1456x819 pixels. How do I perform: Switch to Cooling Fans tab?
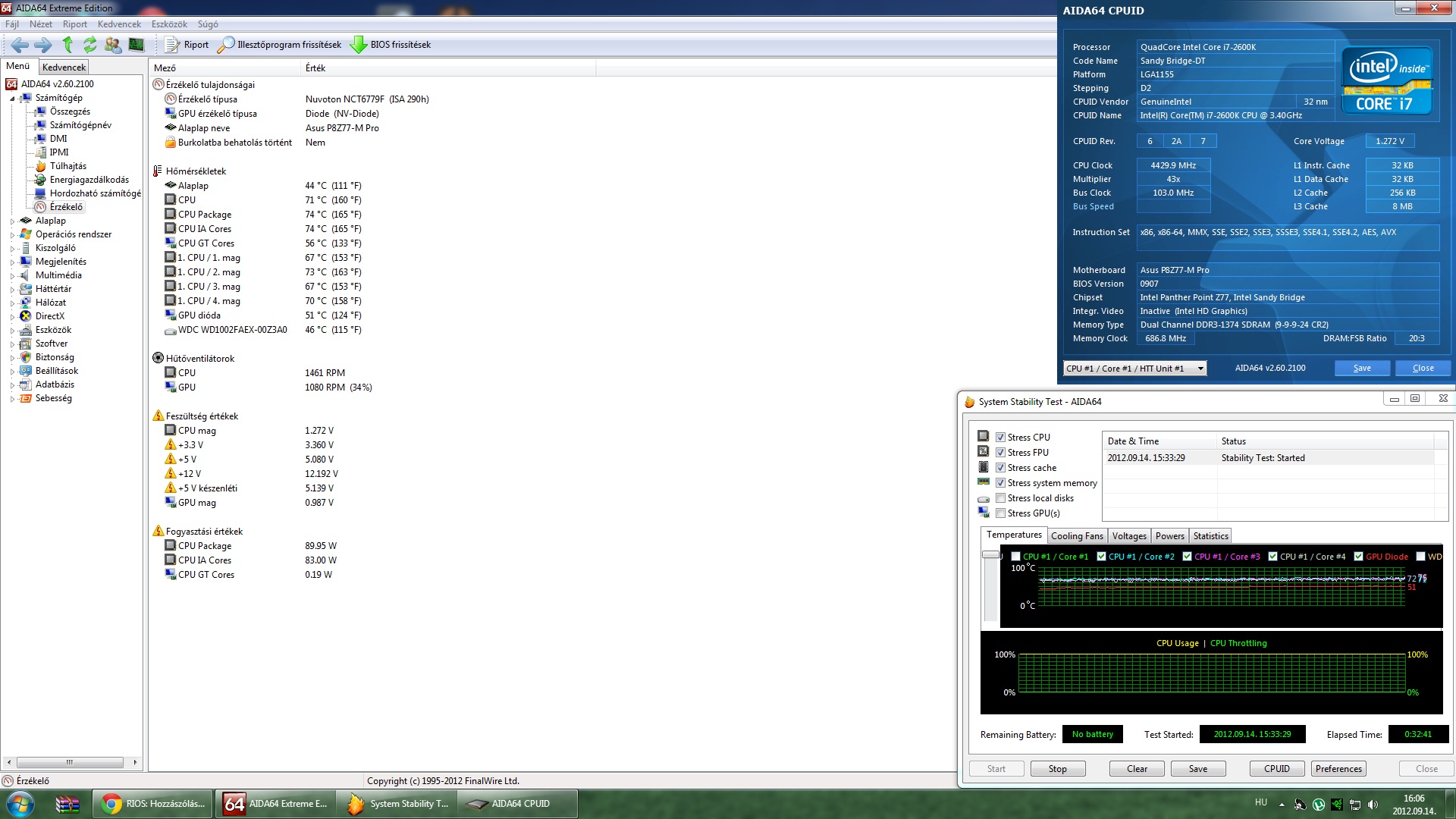coord(1077,536)
